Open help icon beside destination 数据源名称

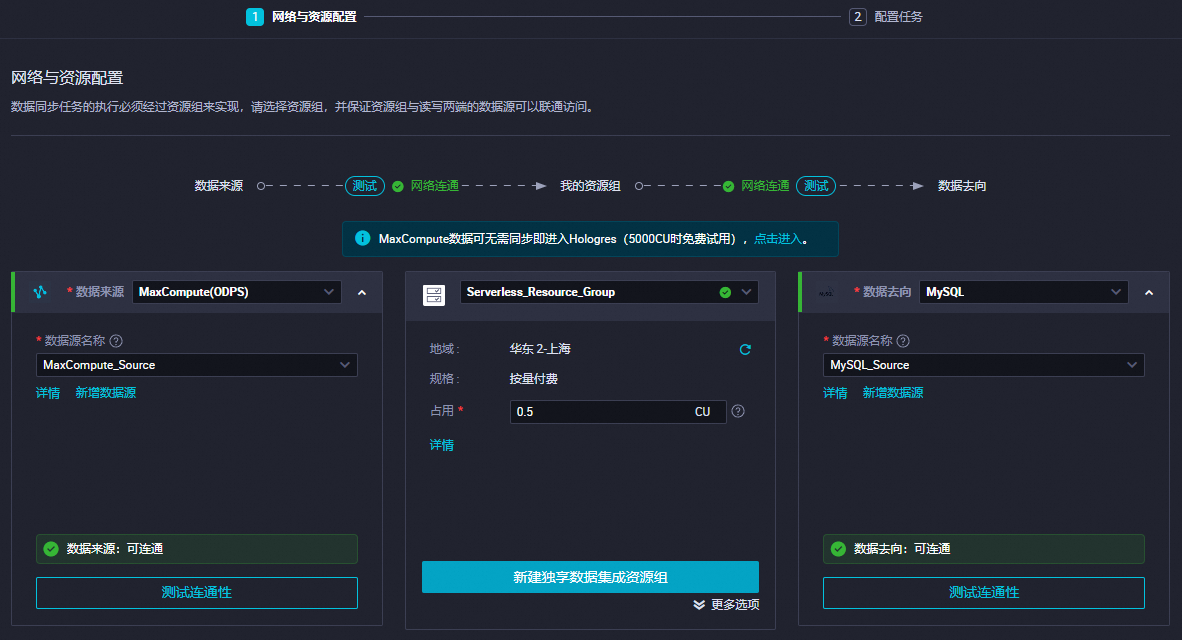click(x=903, y=341)
